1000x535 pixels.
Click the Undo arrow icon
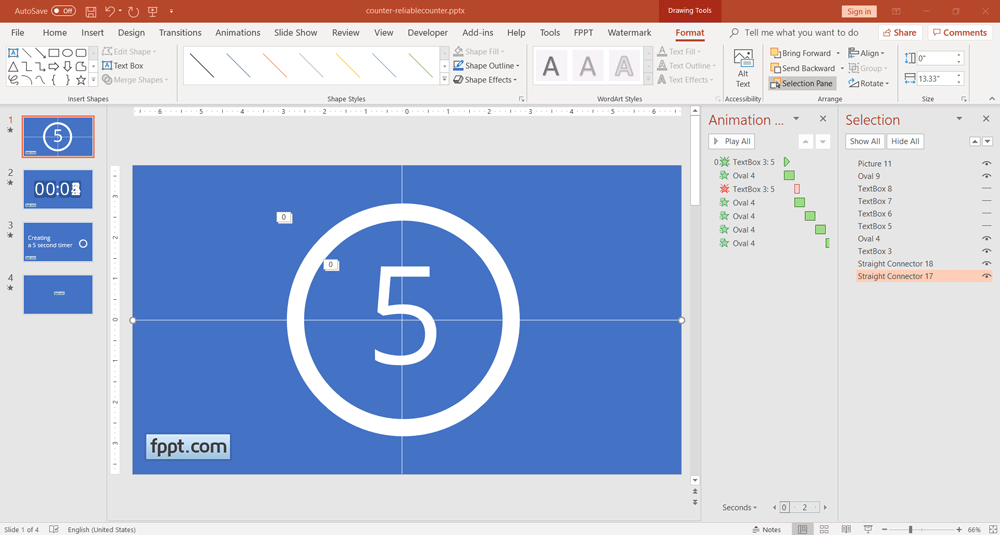(x=111, y=11)
